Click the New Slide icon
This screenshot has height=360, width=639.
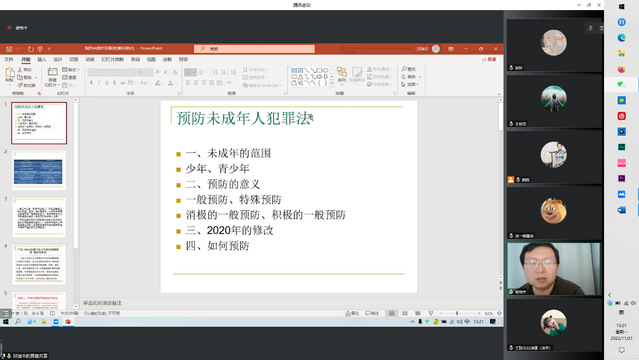click(x=52, y=74)
